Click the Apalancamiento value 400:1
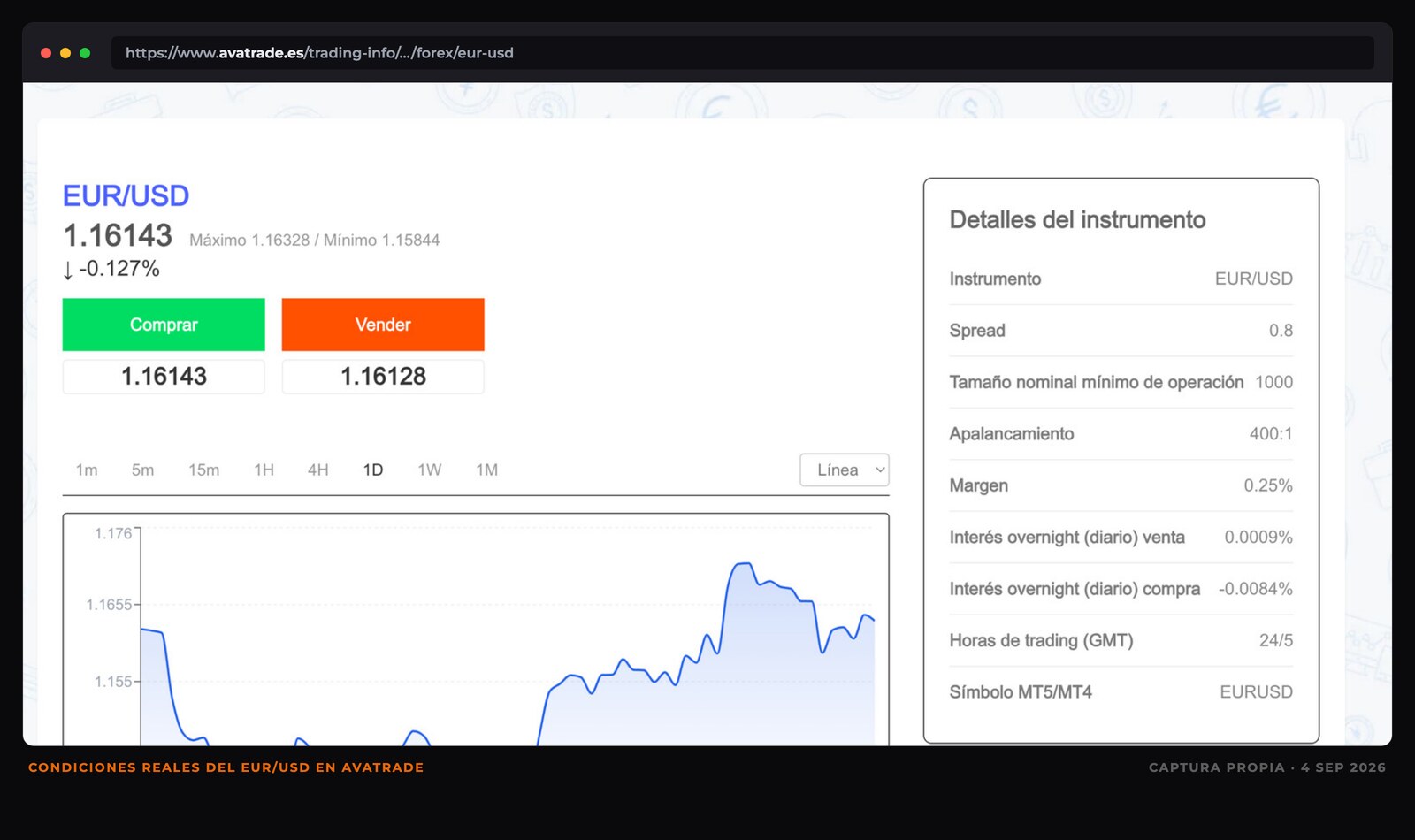Image resolution: width=1415 pixels, height=840 pixels. [x=1271, y=434]
